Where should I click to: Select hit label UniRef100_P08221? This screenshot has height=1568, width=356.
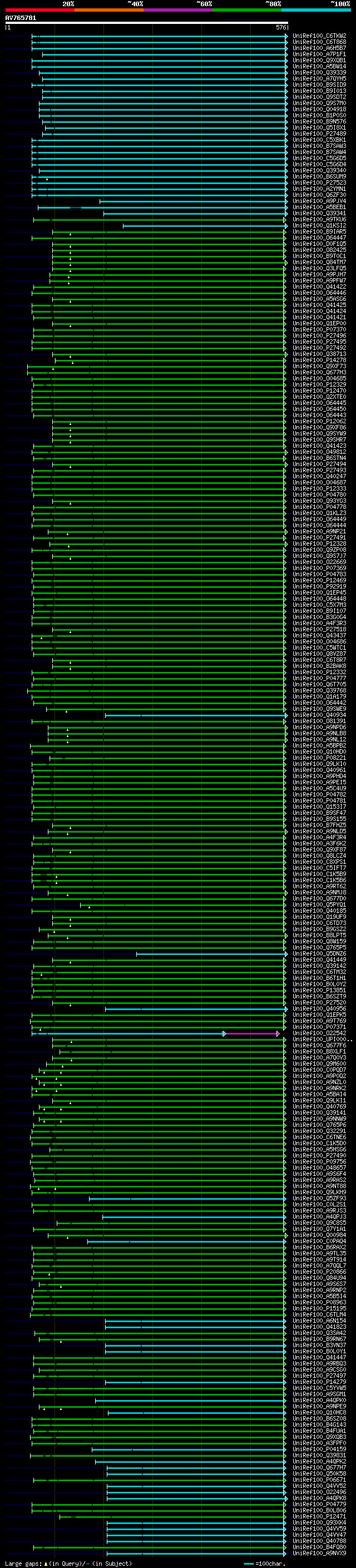(319, 758)
